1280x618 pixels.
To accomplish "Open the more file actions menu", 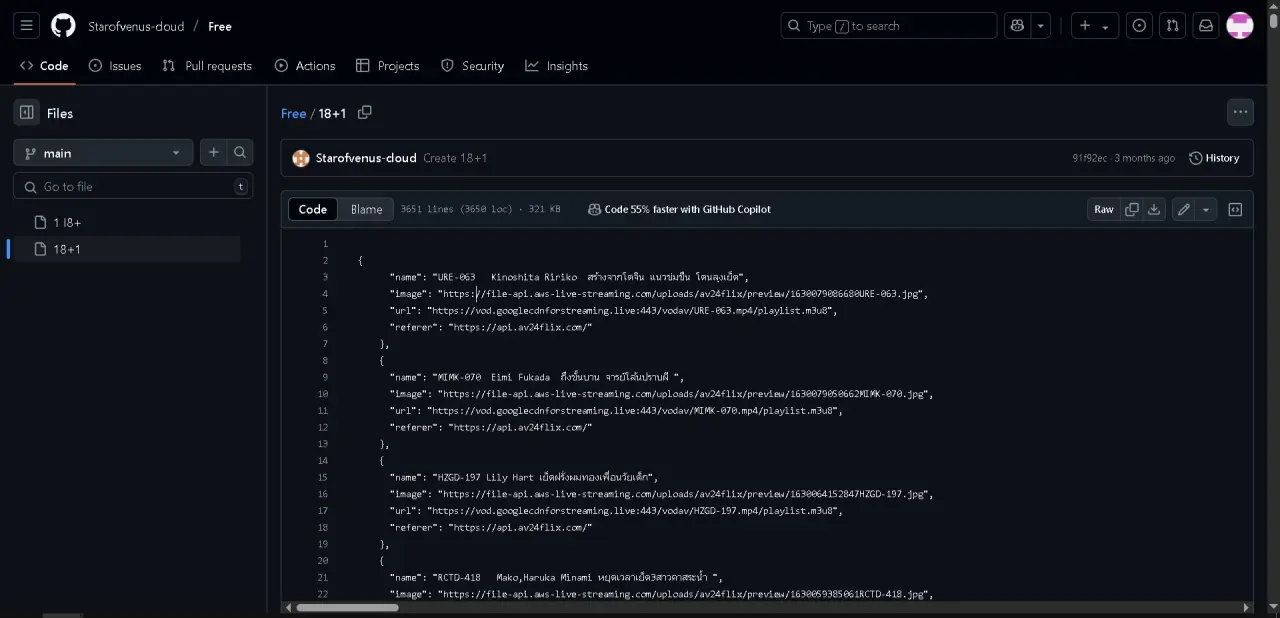I will point(1240,112).
